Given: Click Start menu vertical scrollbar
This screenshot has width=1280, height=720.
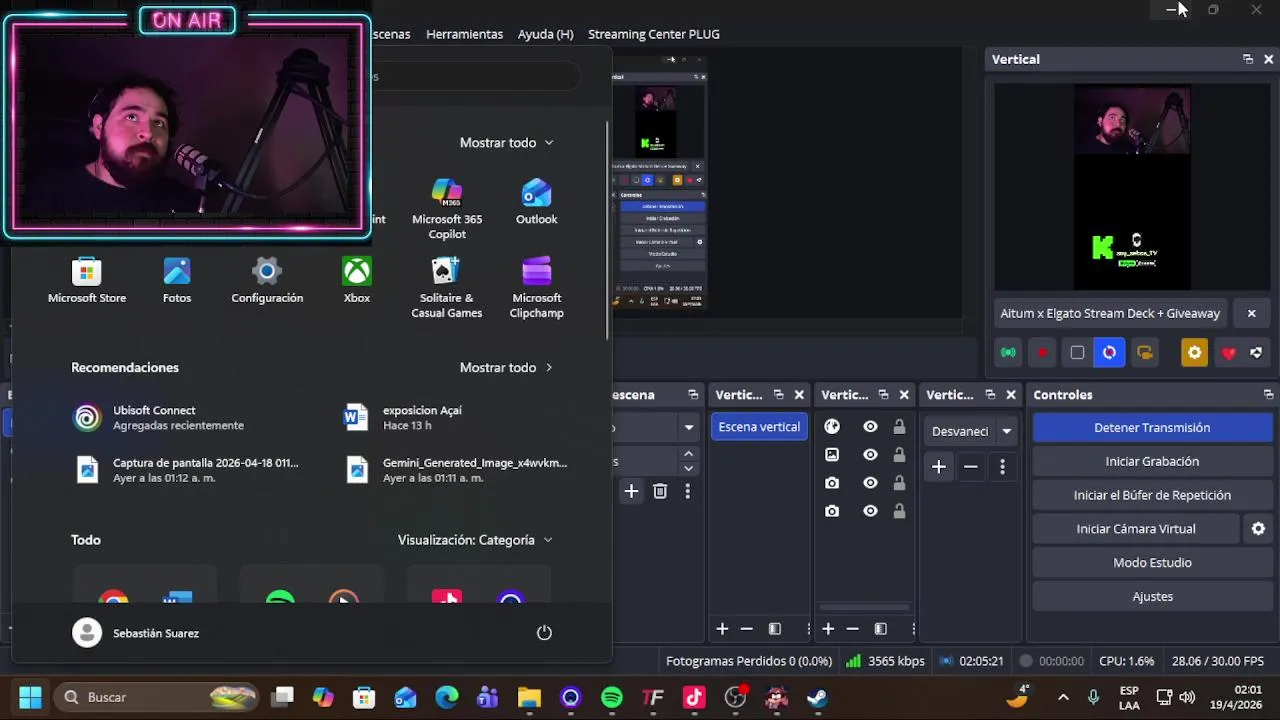Looking at the screenshot, I should (x=607, y=232).
